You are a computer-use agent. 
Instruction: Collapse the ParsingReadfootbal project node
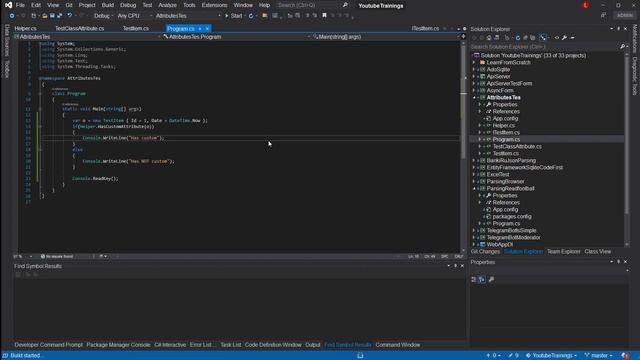(x=474, y=189)
